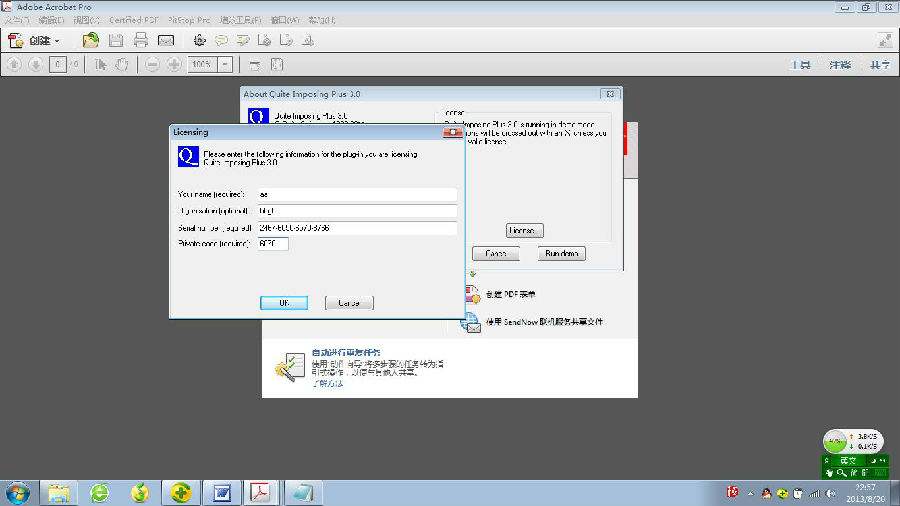The image size is (900, 506).
Task: Close the About Quite Imposing Plus dialog
Action: [x=610, y=94]
